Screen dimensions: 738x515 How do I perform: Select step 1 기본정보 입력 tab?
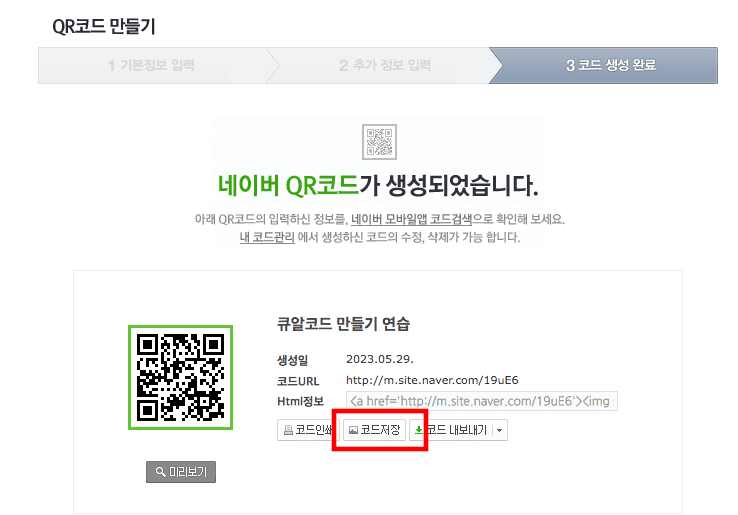[151, 65]
